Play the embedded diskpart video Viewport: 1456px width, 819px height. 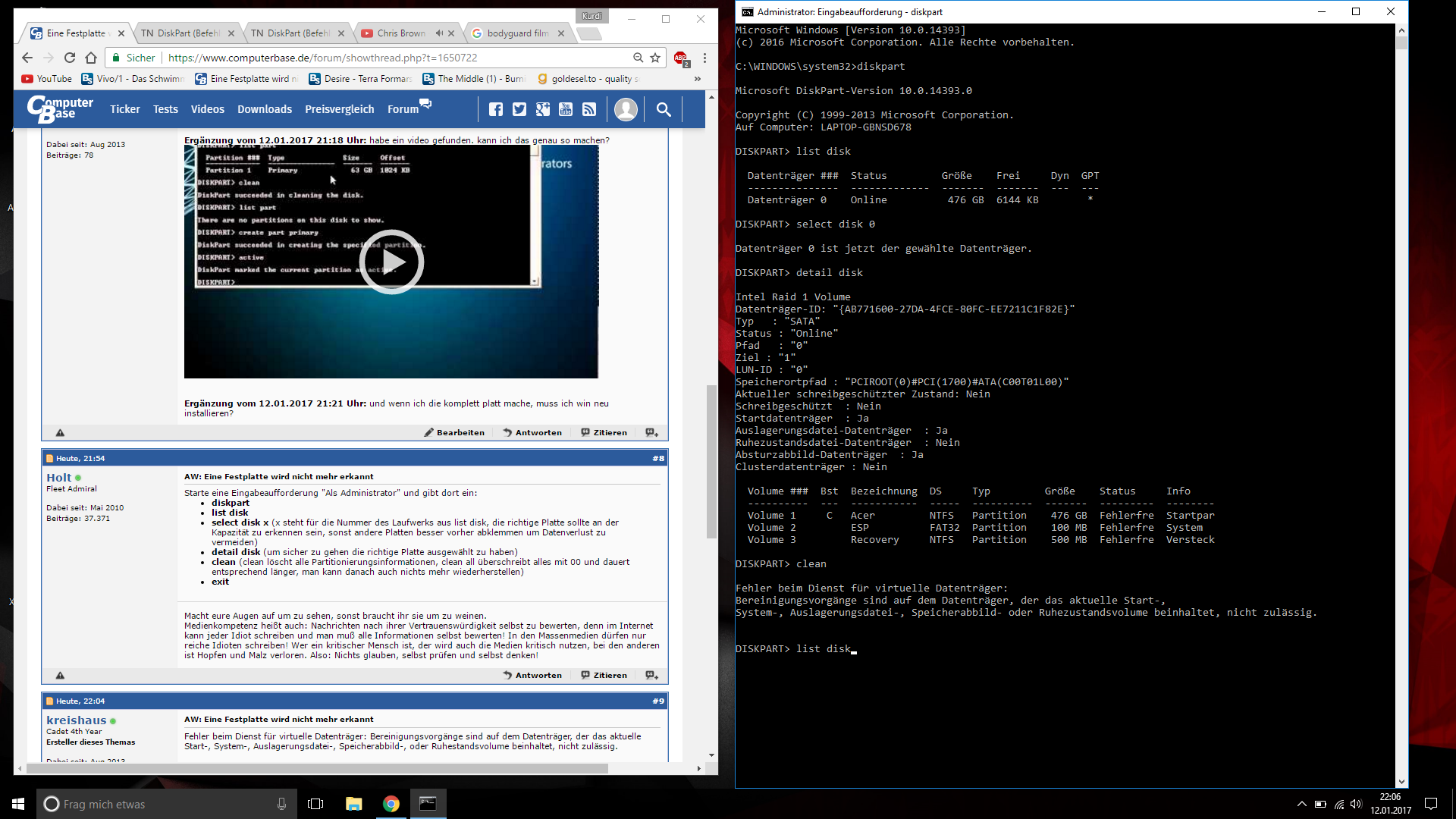click(391, 262)
